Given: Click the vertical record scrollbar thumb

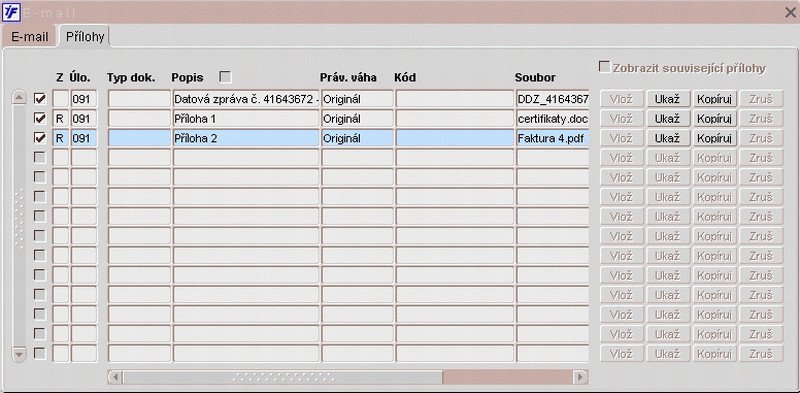Looking at the screenshot, I should click(x=19, y=226).
